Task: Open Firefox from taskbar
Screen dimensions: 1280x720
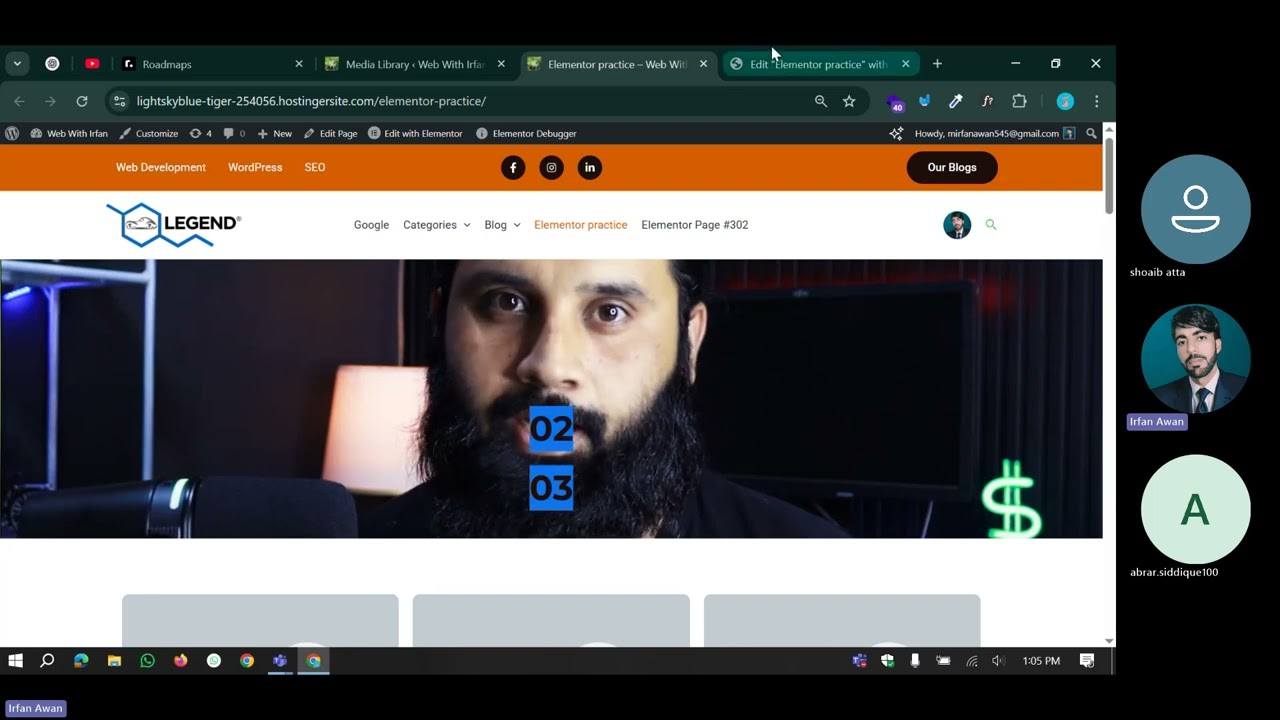Action: click(x=180, y=661)
